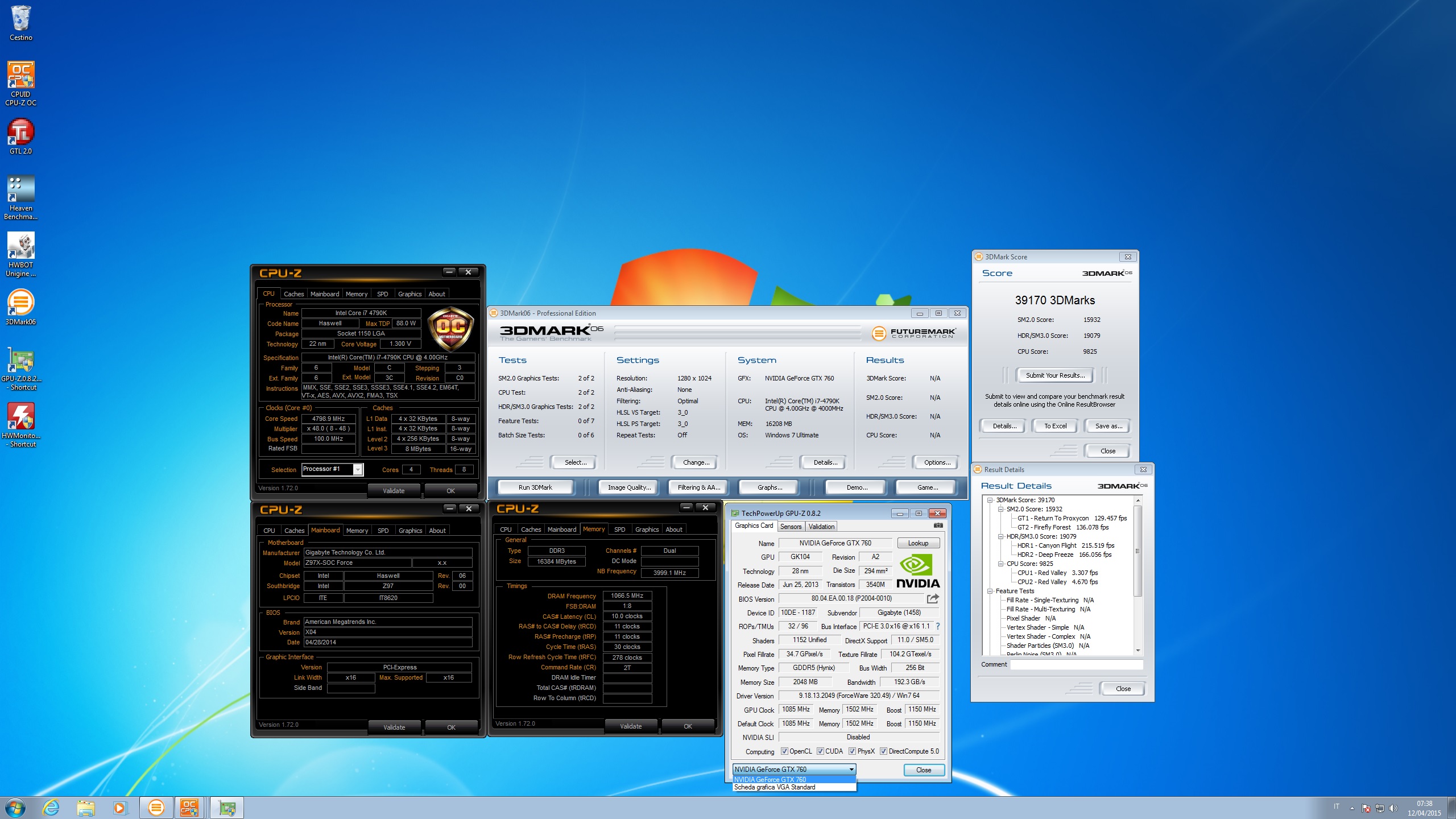The width and height of the screenshot is (1456, 819).
Task: Collapse the HDR/SM3.0 Score: 19079 node
Action: [1001, 537]
